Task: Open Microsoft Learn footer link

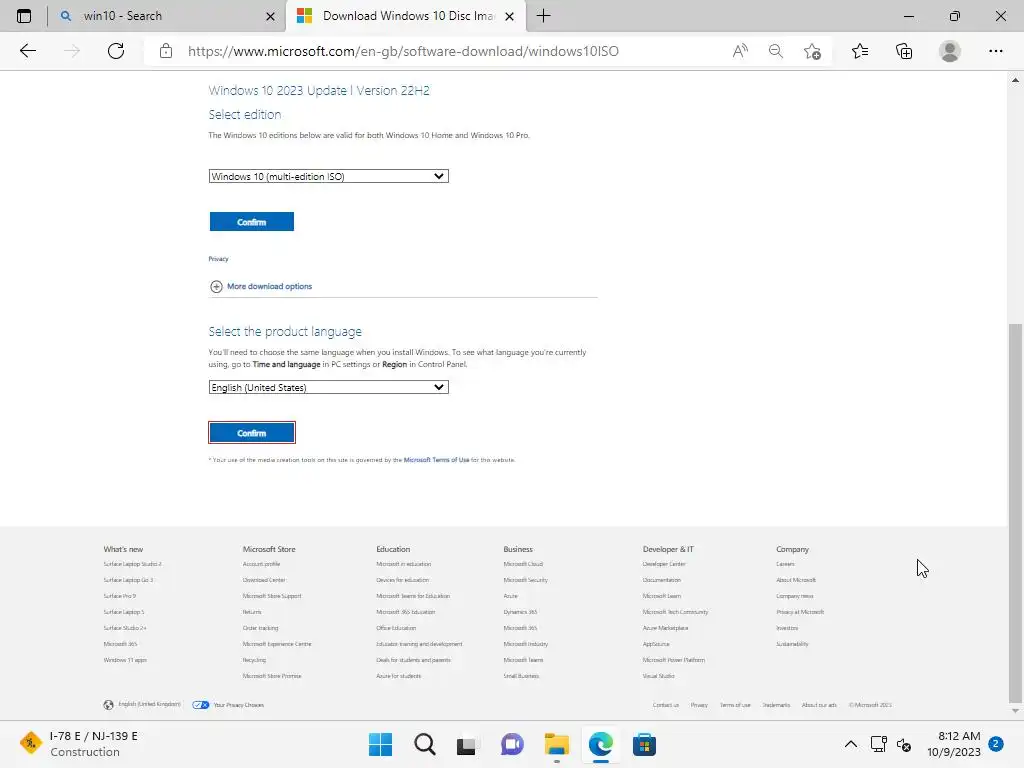Action: [x=662, y=596]
